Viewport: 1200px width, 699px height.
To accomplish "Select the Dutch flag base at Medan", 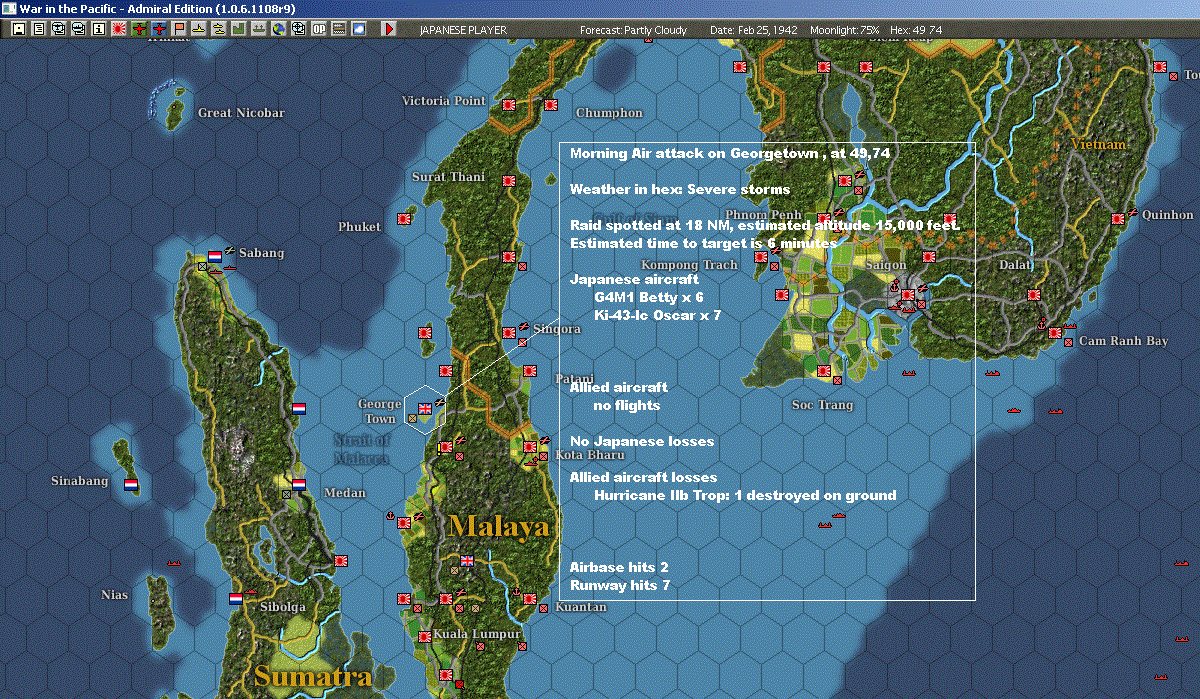I will click(298, 485).
